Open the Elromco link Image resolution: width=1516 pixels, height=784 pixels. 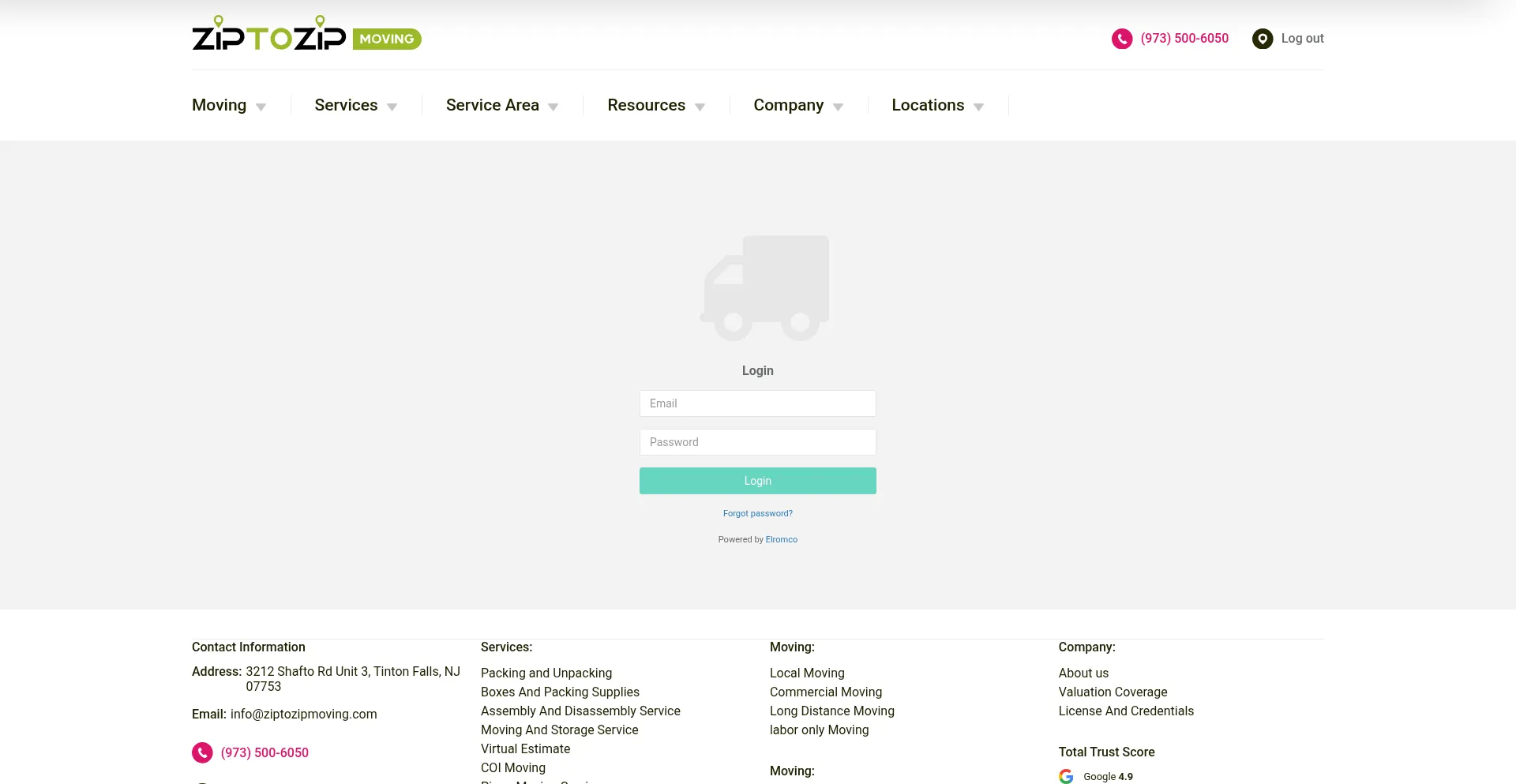[x=782, y=539]
